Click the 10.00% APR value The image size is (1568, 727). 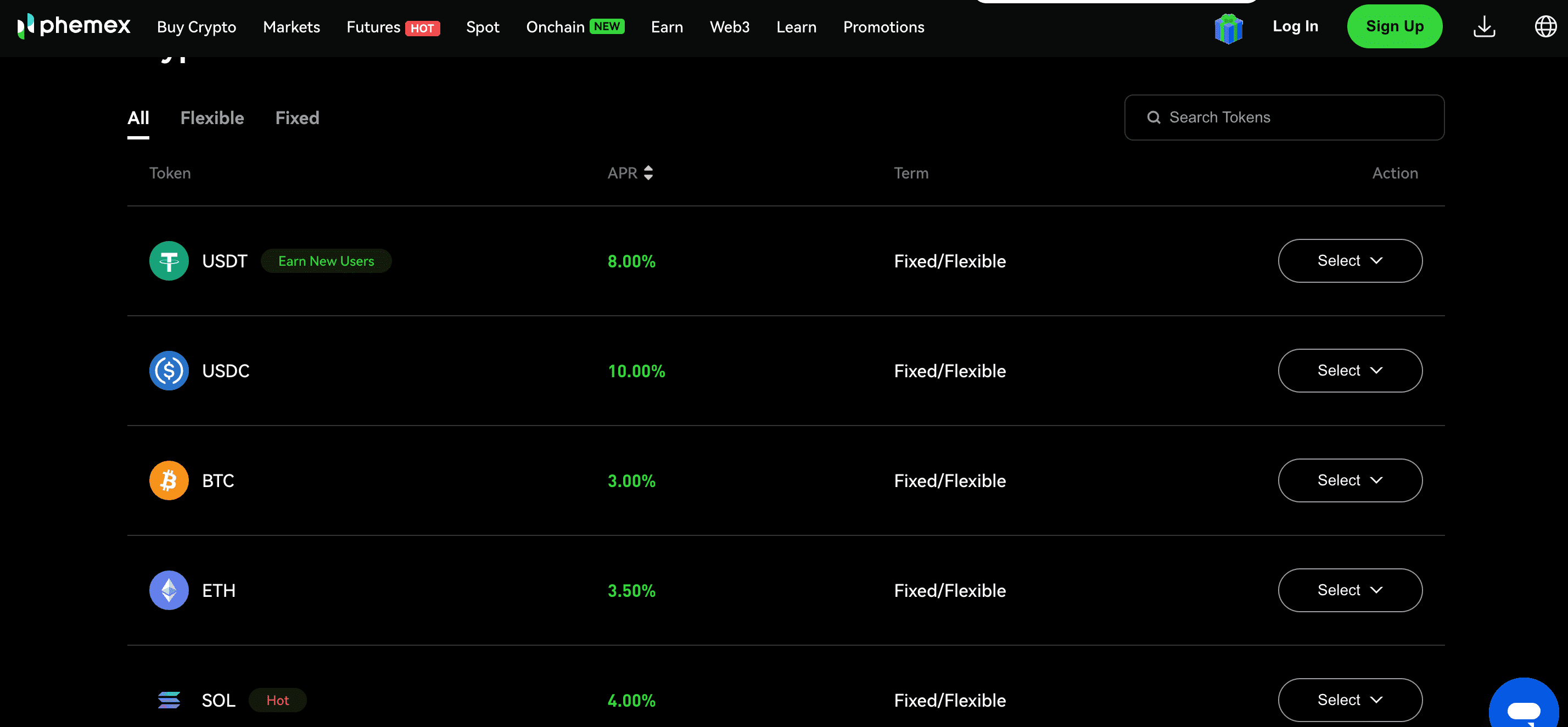636,371
